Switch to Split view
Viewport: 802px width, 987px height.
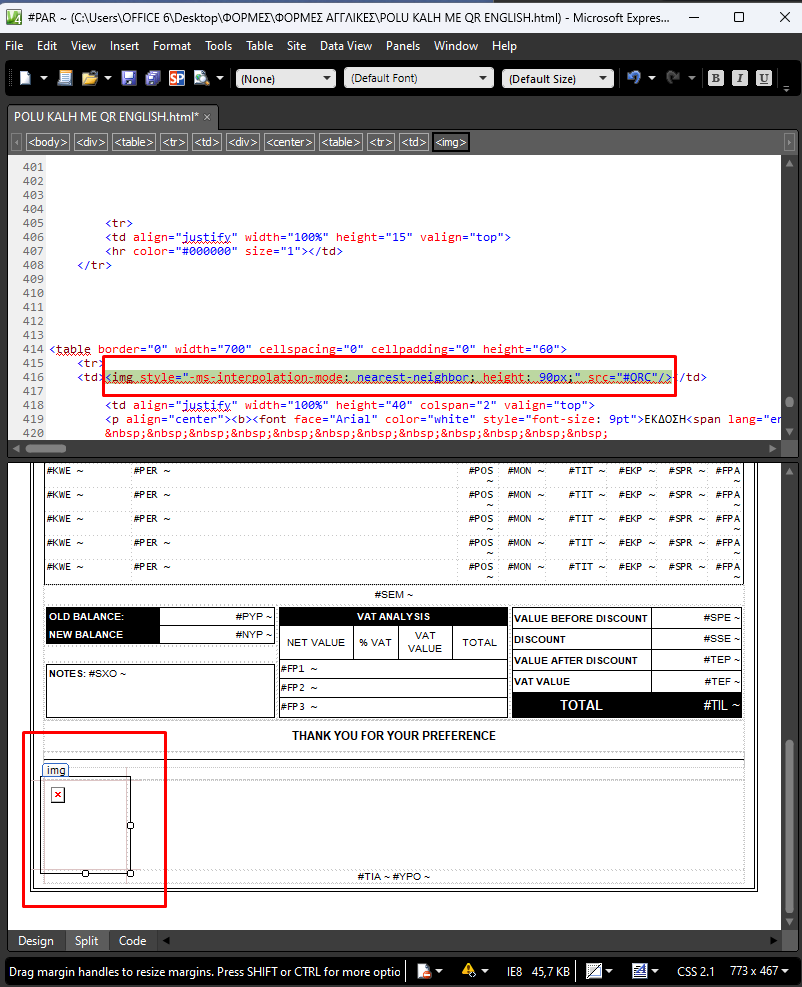86,941
